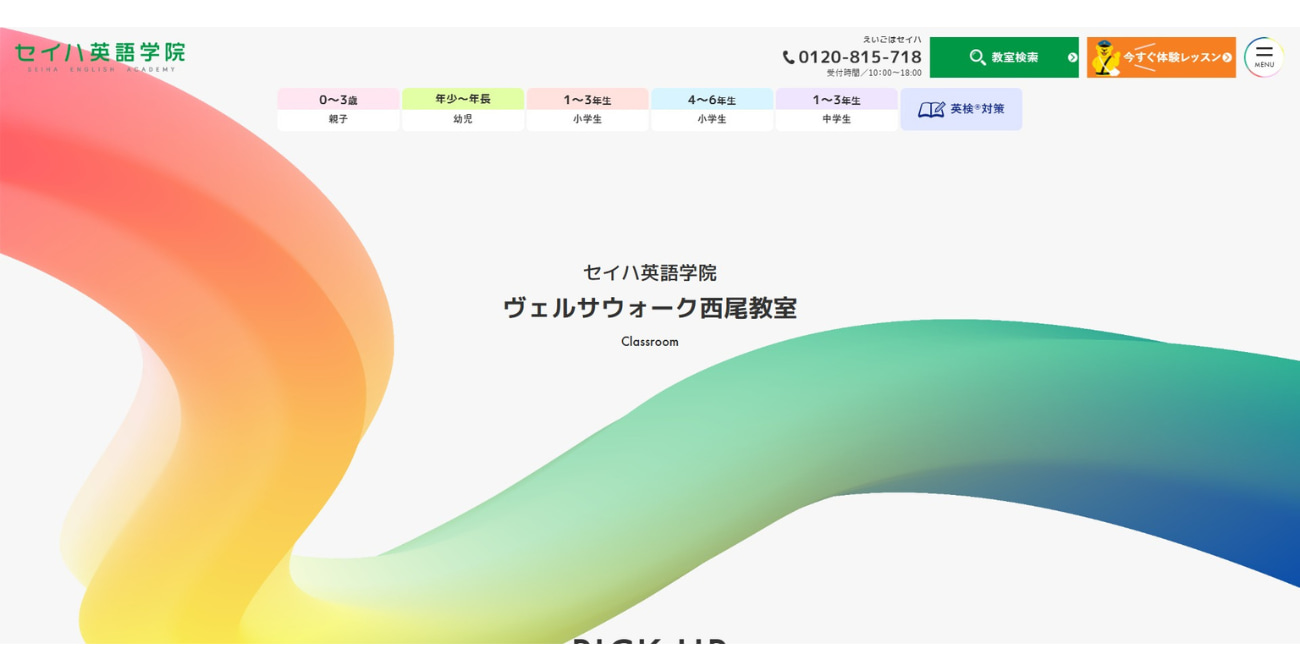Open the 英検®対策 tab
Screen dimensions: 1300x670
coord(960,108)
